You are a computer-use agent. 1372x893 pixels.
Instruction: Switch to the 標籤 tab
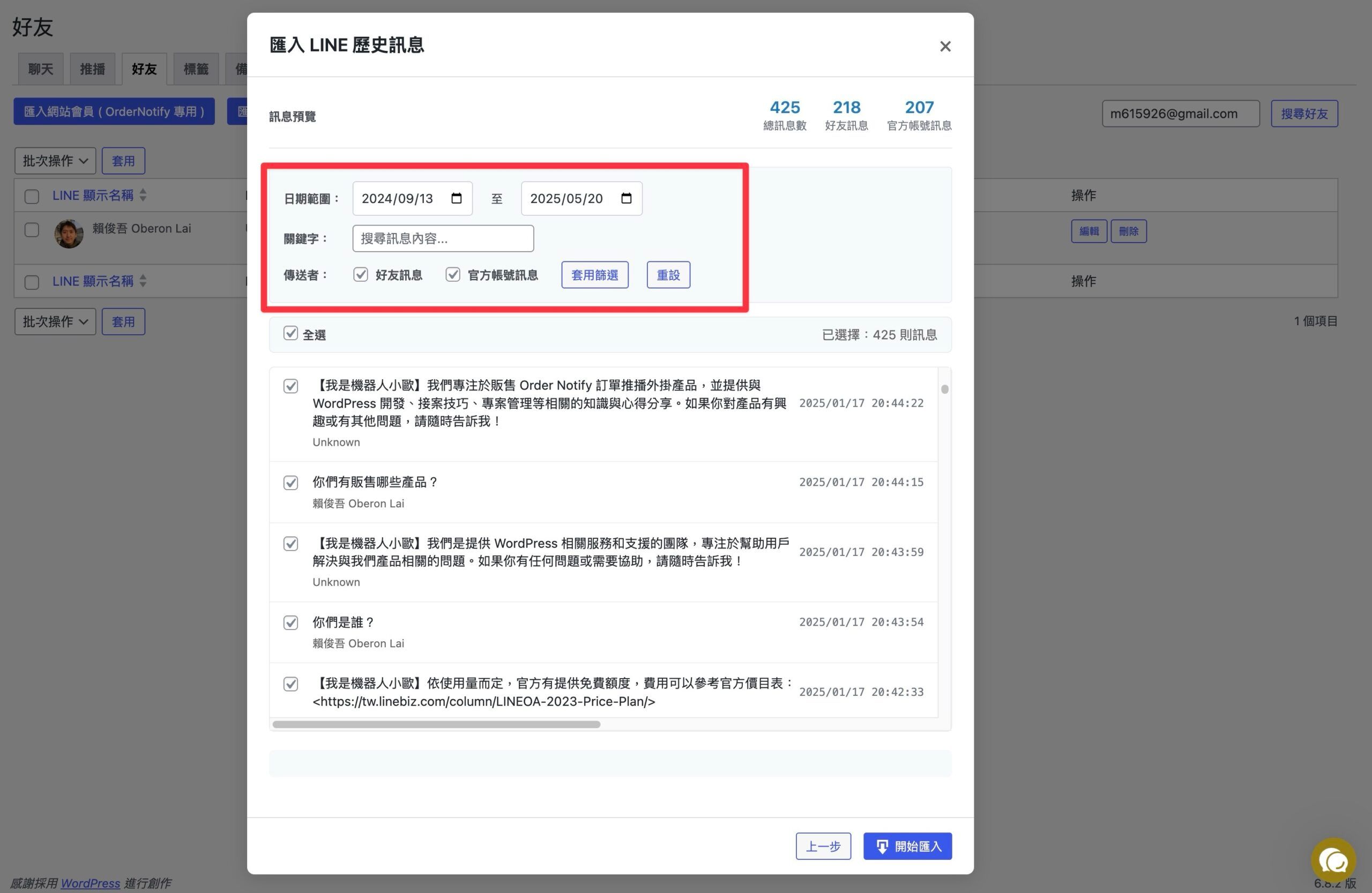click(x=196, y=70)
